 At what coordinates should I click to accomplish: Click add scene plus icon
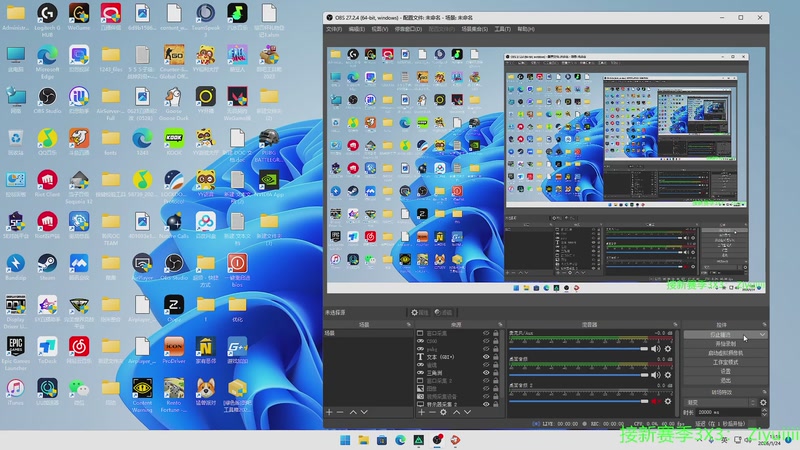tap(329, 412)
